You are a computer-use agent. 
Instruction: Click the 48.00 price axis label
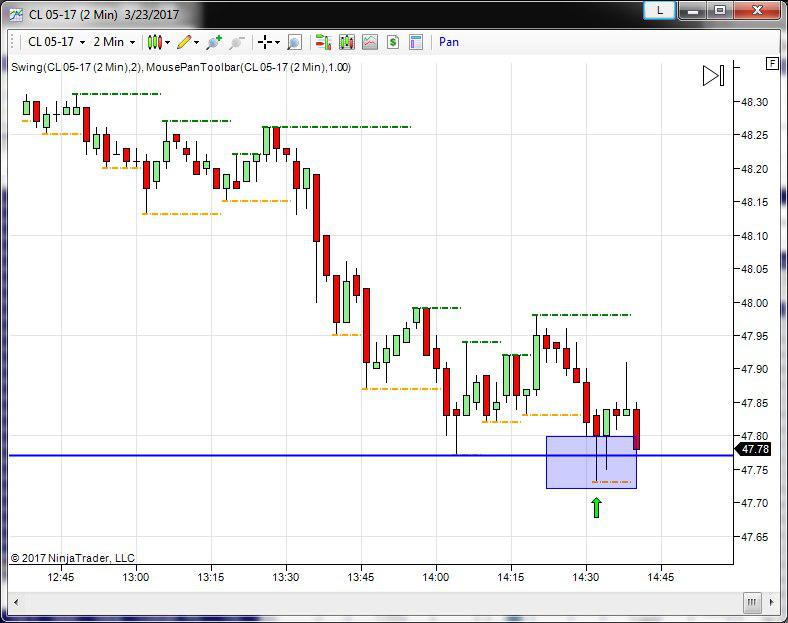pos(754,302)
